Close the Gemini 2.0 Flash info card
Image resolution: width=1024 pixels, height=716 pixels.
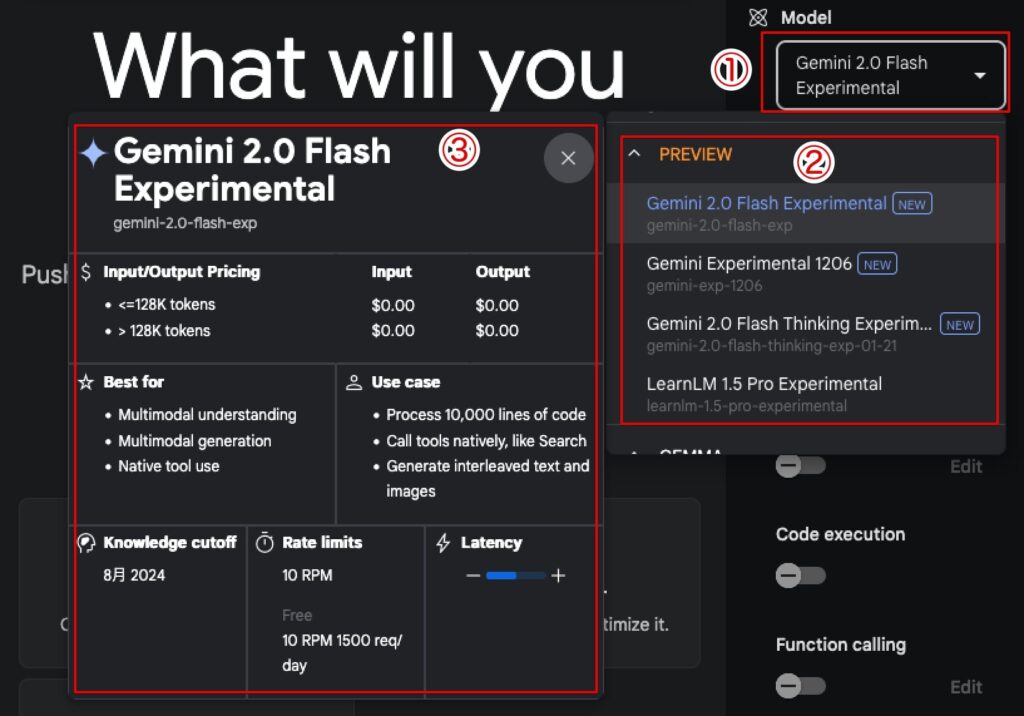coord(568,157)
